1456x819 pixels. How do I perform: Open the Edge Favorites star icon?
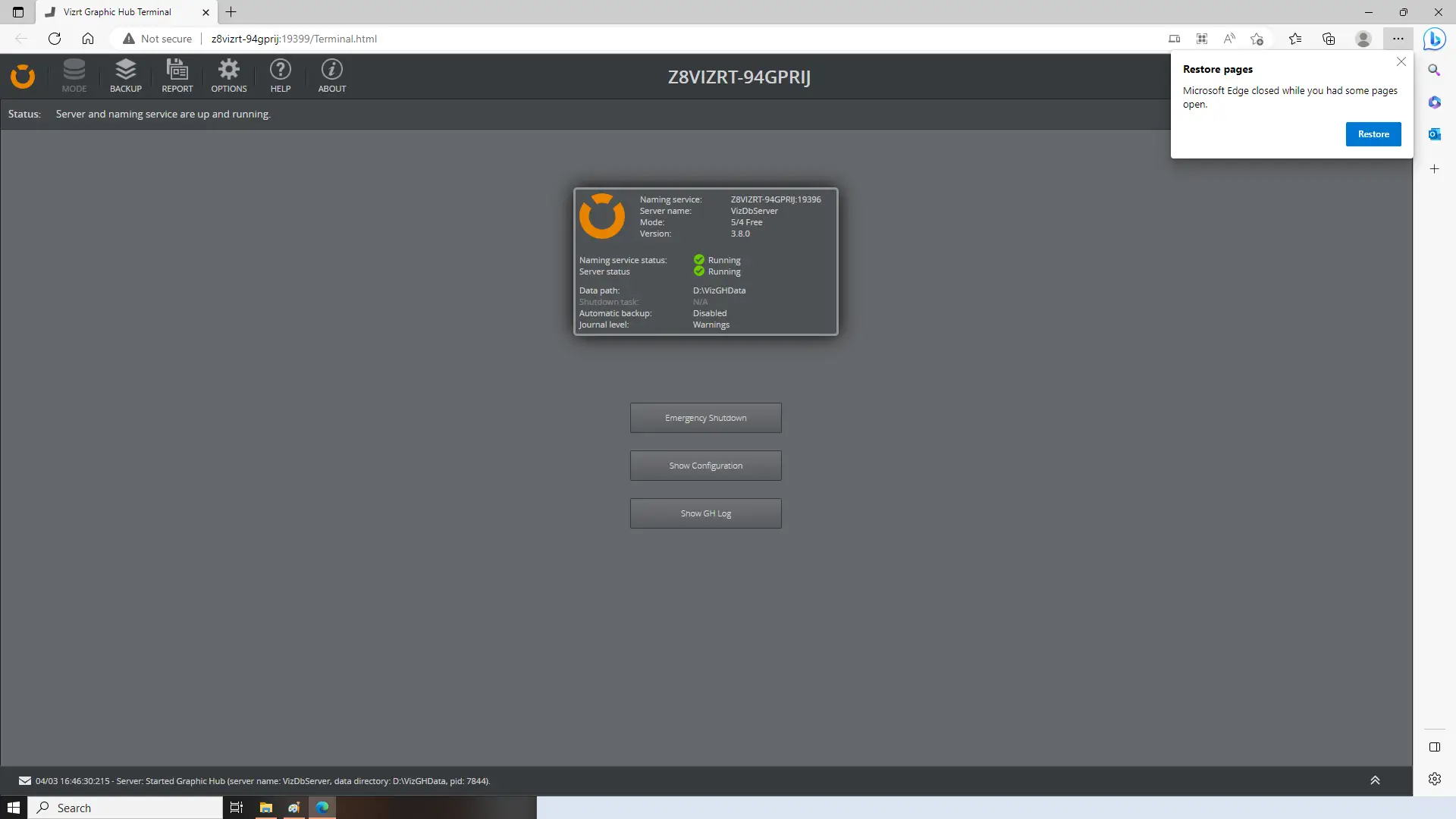pos(1295,39)
